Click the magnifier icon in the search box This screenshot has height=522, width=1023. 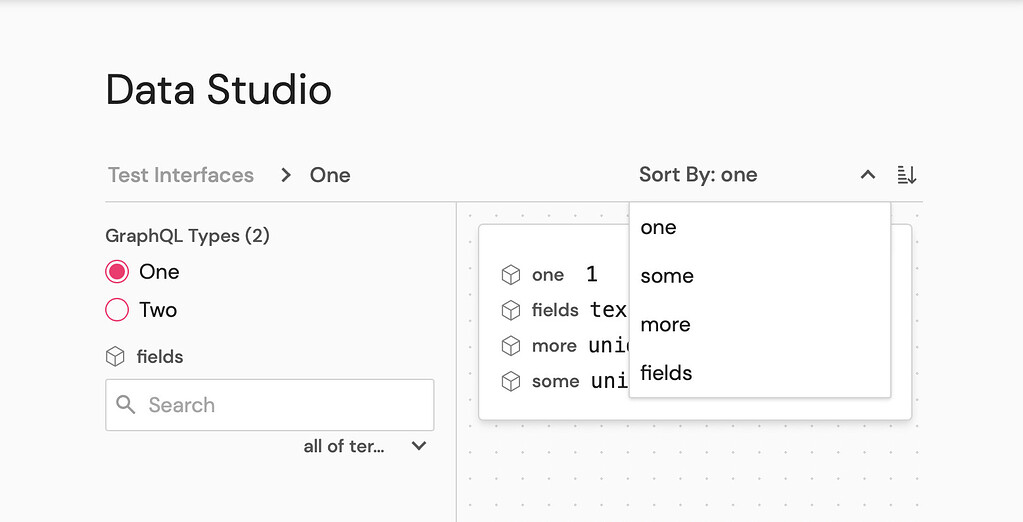coord(126,405)
